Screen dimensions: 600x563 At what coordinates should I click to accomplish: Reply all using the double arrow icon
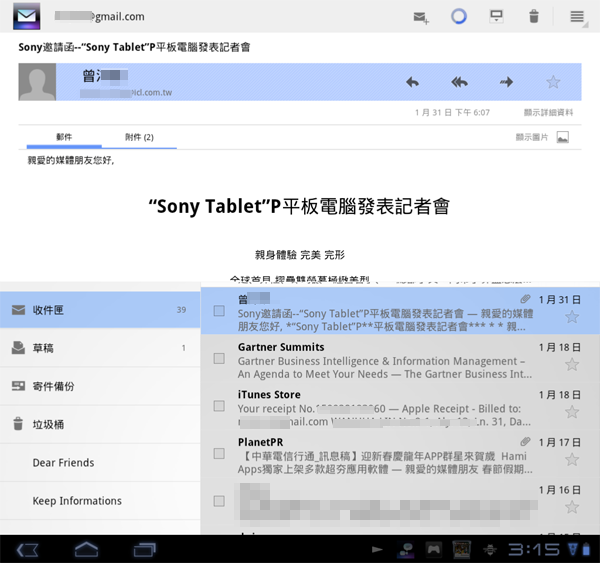coord(459,82)
